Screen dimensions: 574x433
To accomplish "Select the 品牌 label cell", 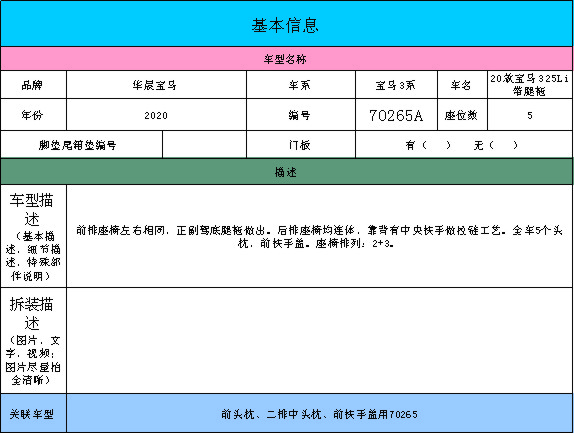I will point(33,85).
